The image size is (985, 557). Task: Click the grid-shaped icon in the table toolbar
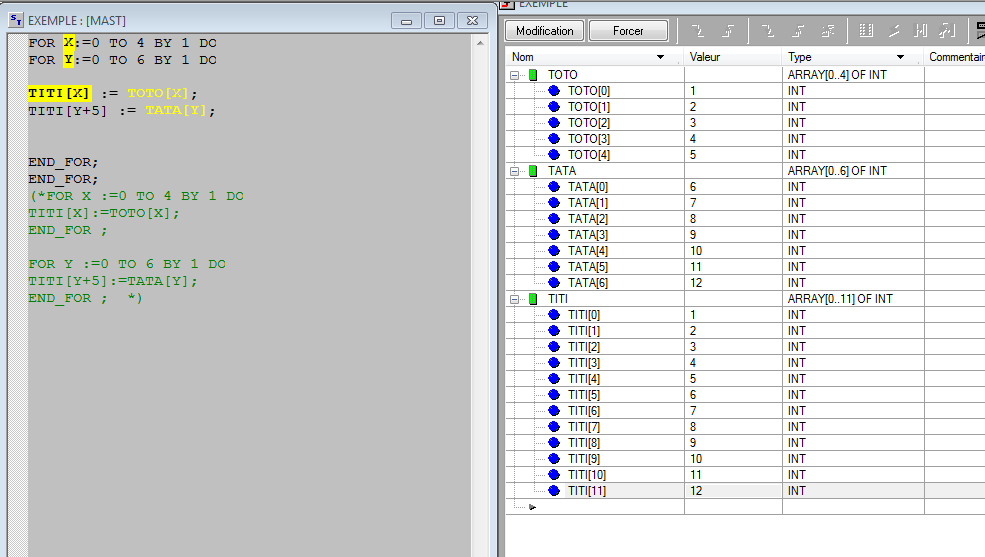pos(864,31)
